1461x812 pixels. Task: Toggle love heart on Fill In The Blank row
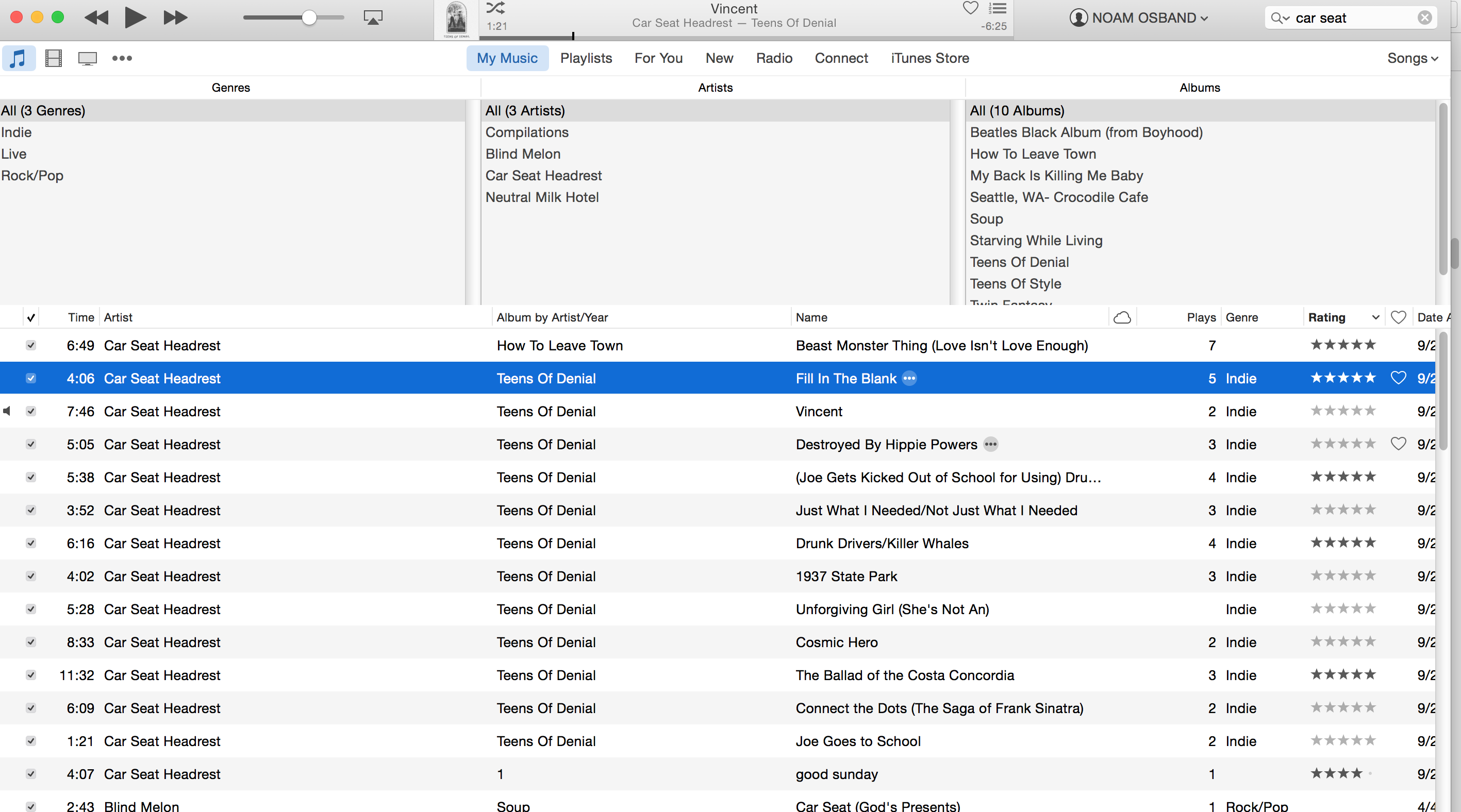pyautogui.click(x=1398, y=378)
